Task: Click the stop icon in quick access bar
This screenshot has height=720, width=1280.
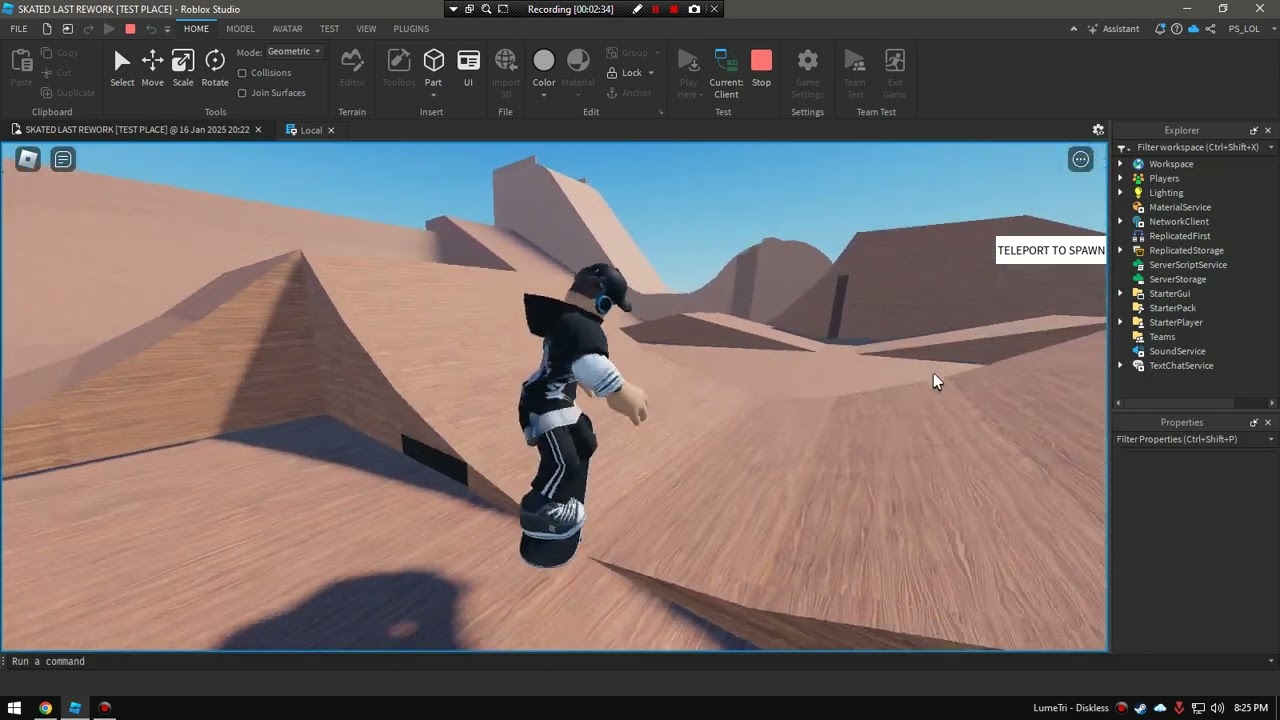Action: tap(130, 29)
